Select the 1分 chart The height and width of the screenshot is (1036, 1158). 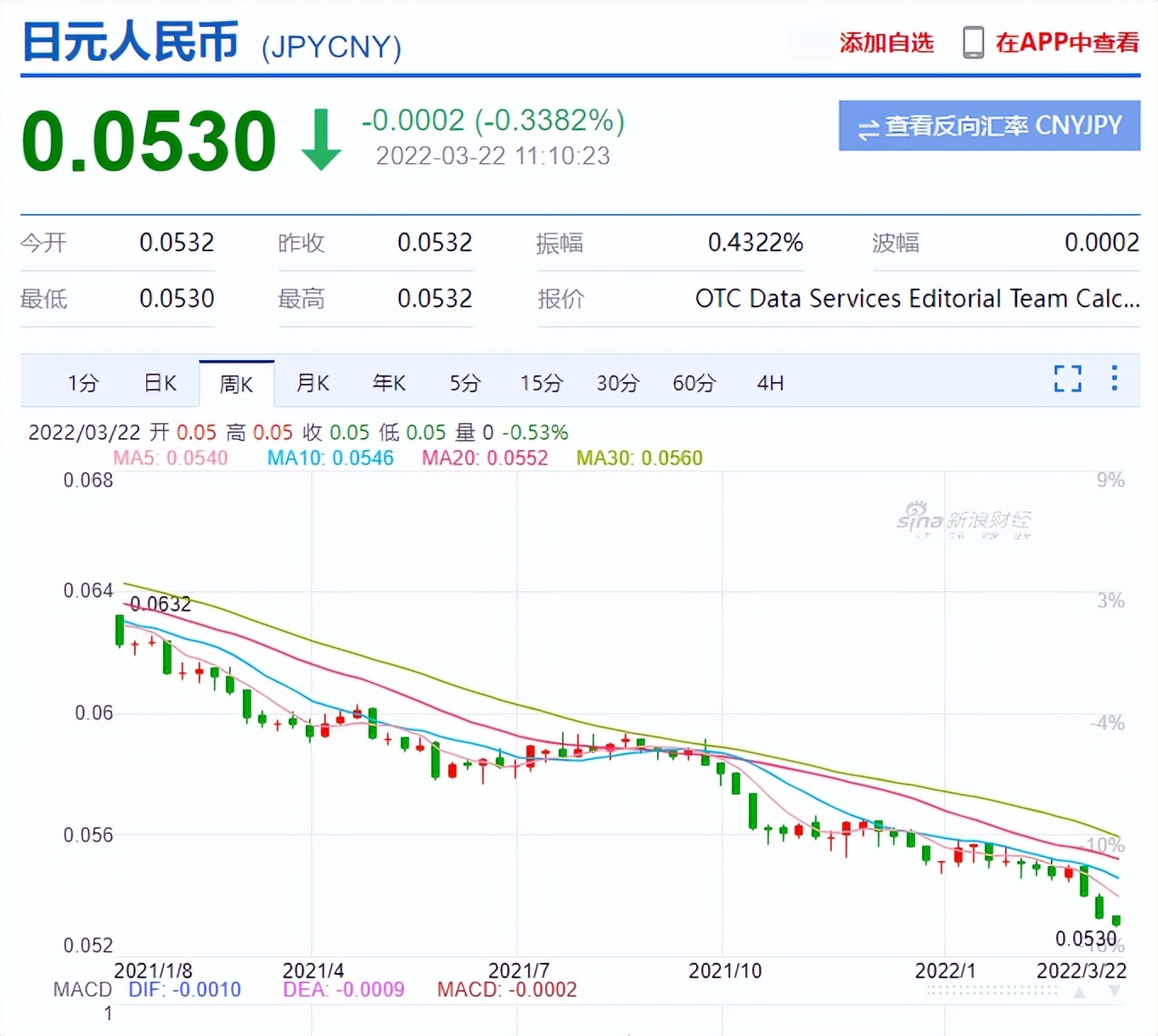coord(82,383)
